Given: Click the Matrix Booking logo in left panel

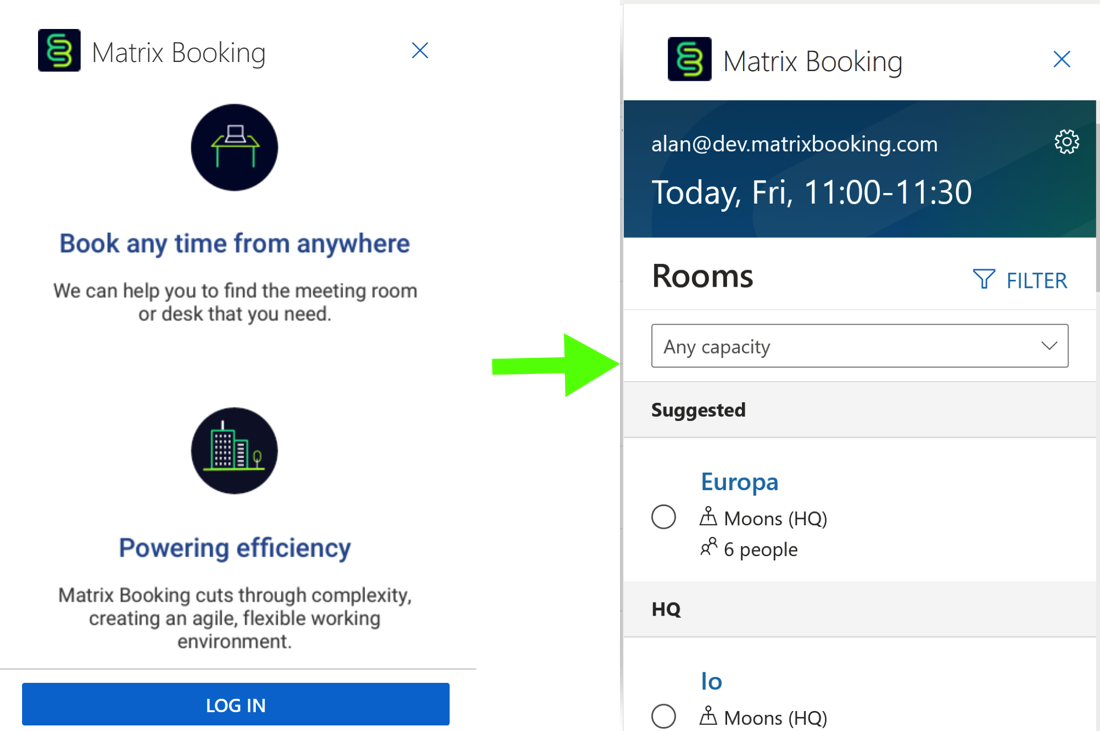Looking at the screenshot, I should click(59, 51).
